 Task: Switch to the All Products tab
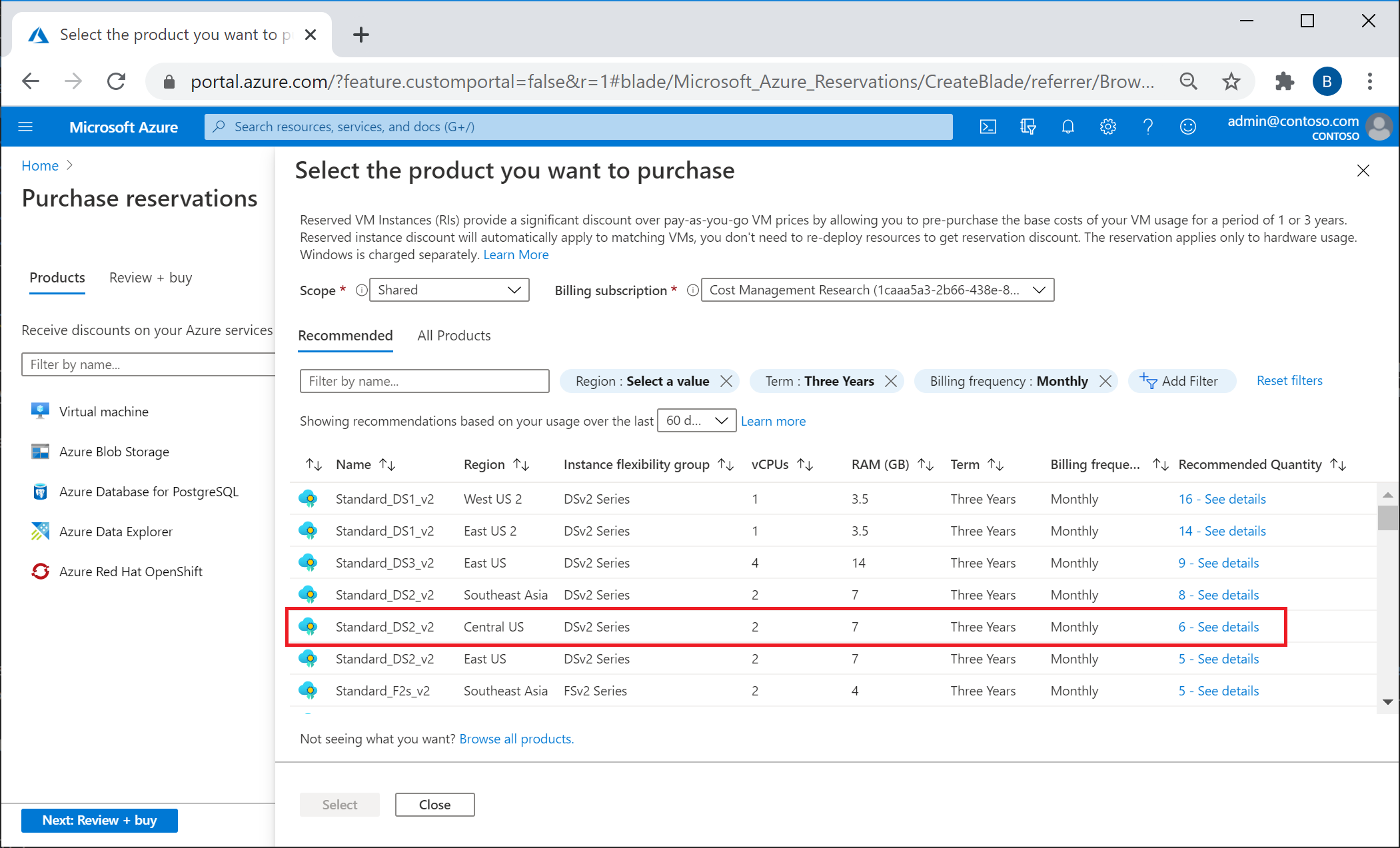[x=453, y=335]
